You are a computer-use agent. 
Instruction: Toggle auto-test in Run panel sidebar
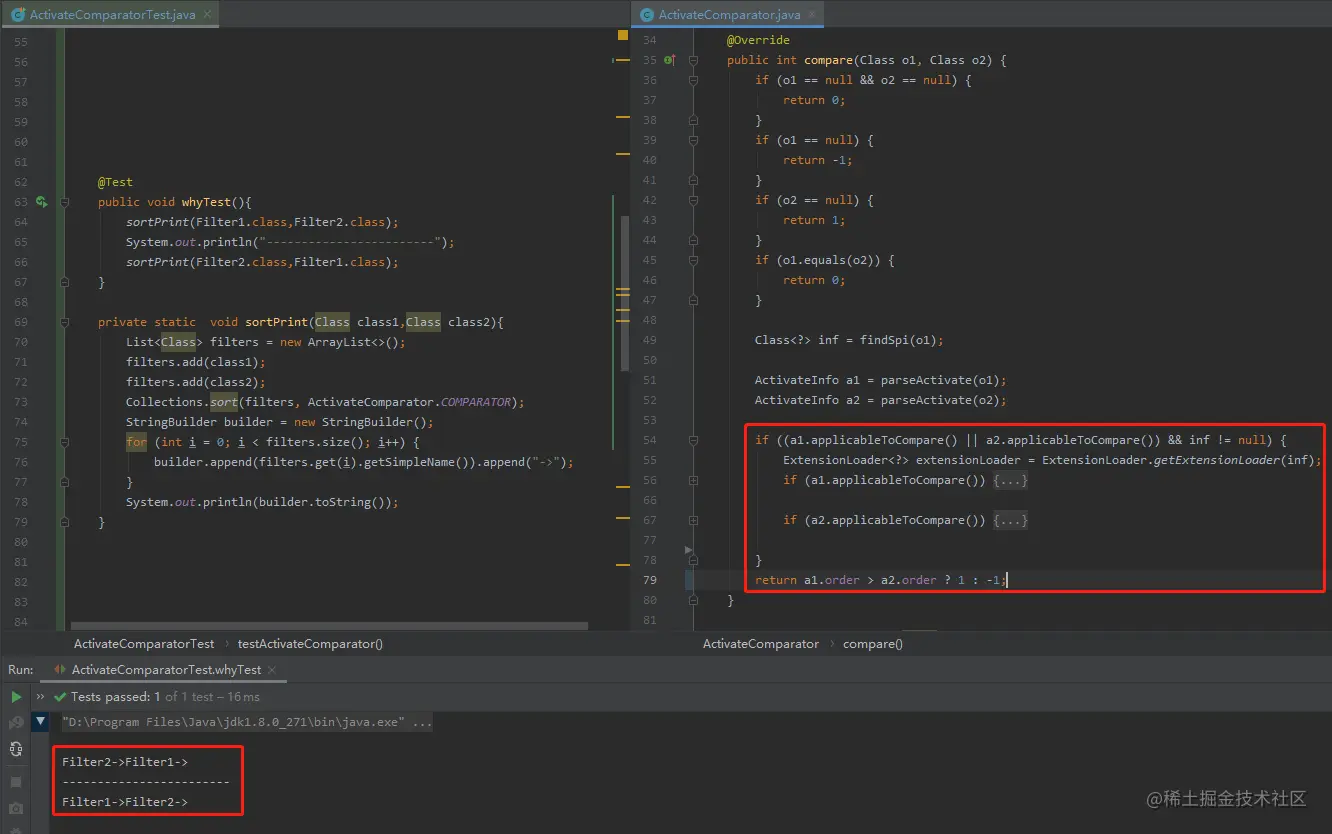16,748
